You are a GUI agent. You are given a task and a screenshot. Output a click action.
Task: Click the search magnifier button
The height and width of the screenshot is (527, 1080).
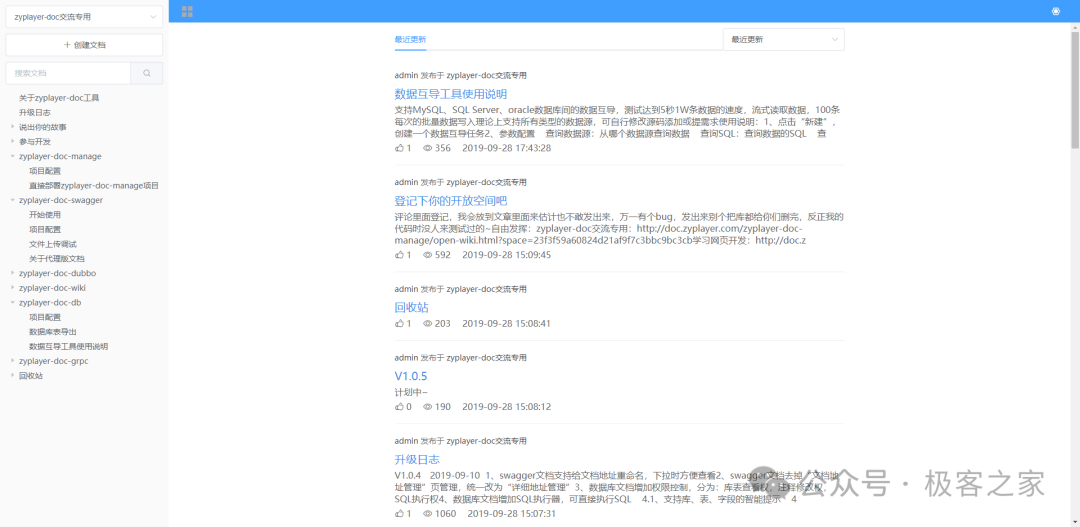147,73
